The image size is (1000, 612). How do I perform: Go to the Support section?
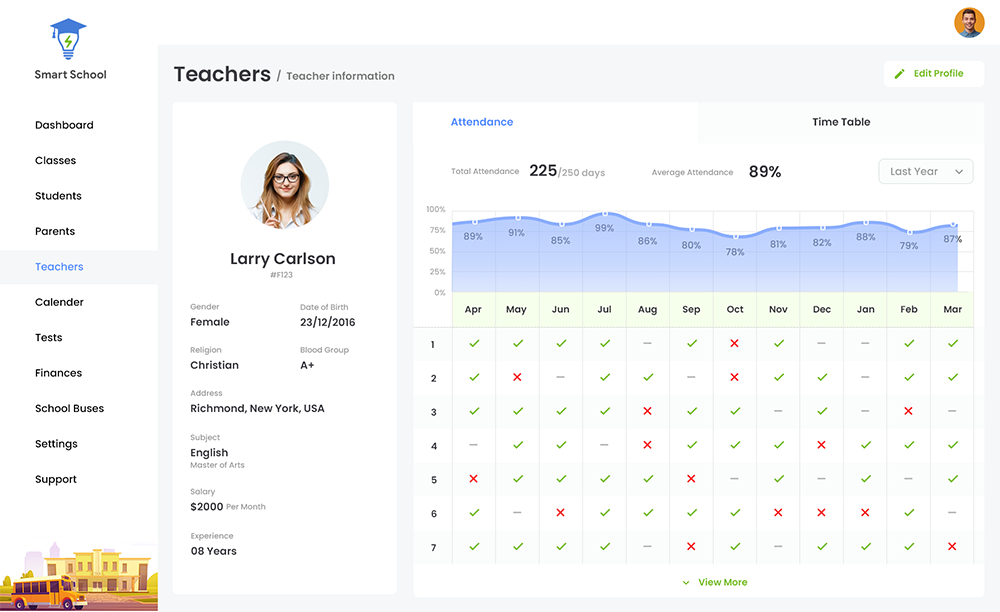click(55, 479)
